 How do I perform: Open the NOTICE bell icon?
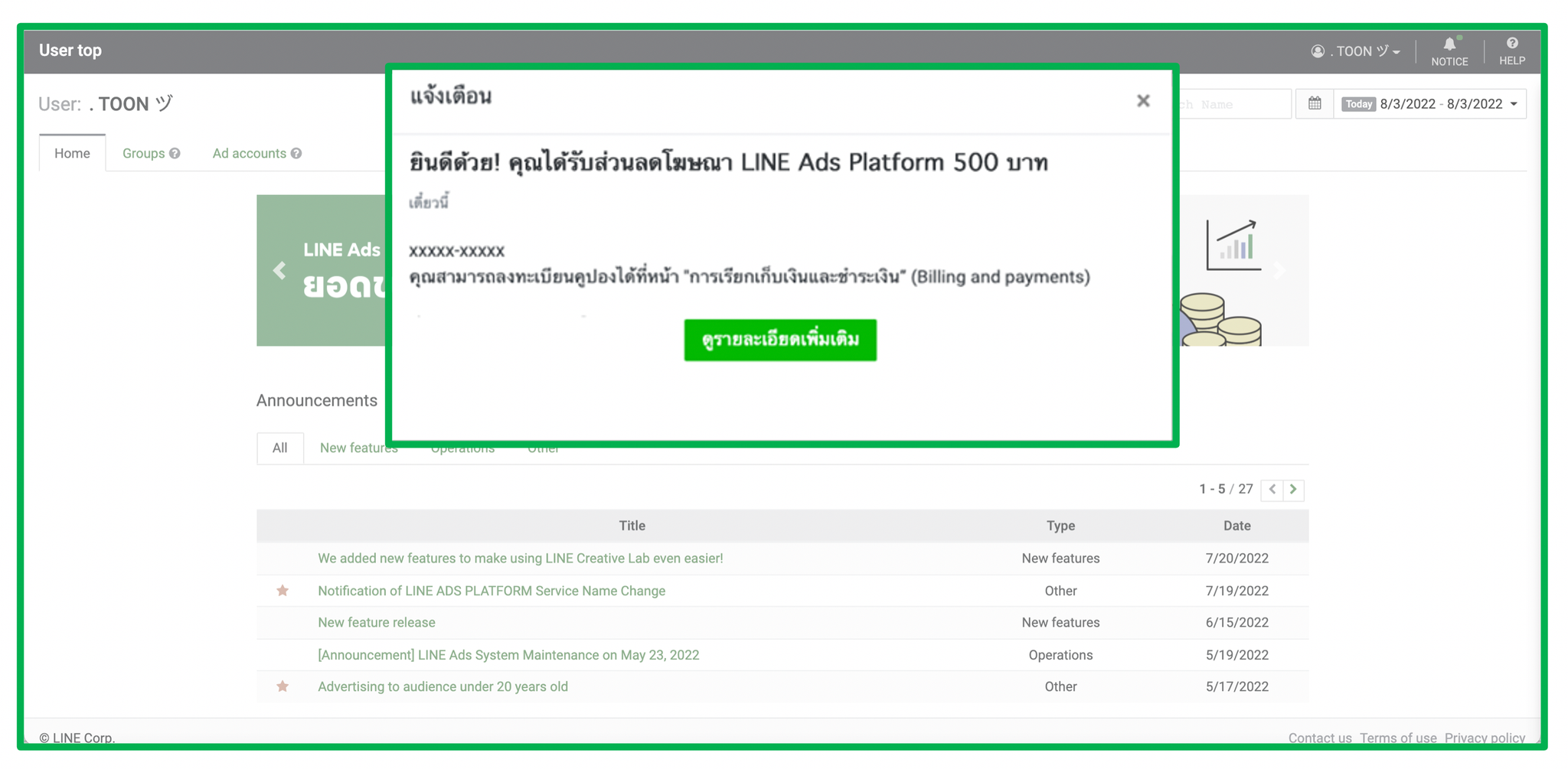(1449, 51)
